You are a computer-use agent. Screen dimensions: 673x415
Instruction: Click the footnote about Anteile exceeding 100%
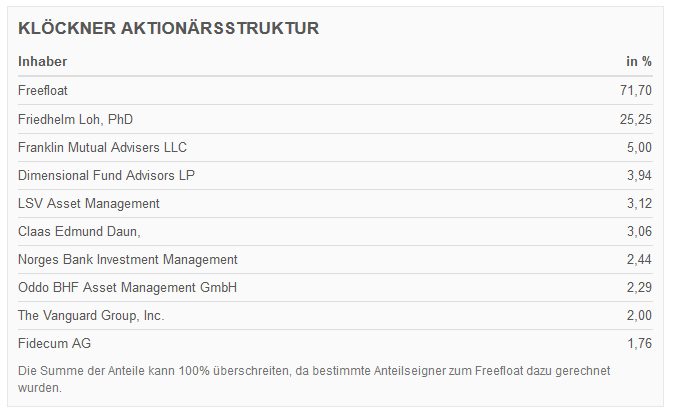(x=314, y=378)
